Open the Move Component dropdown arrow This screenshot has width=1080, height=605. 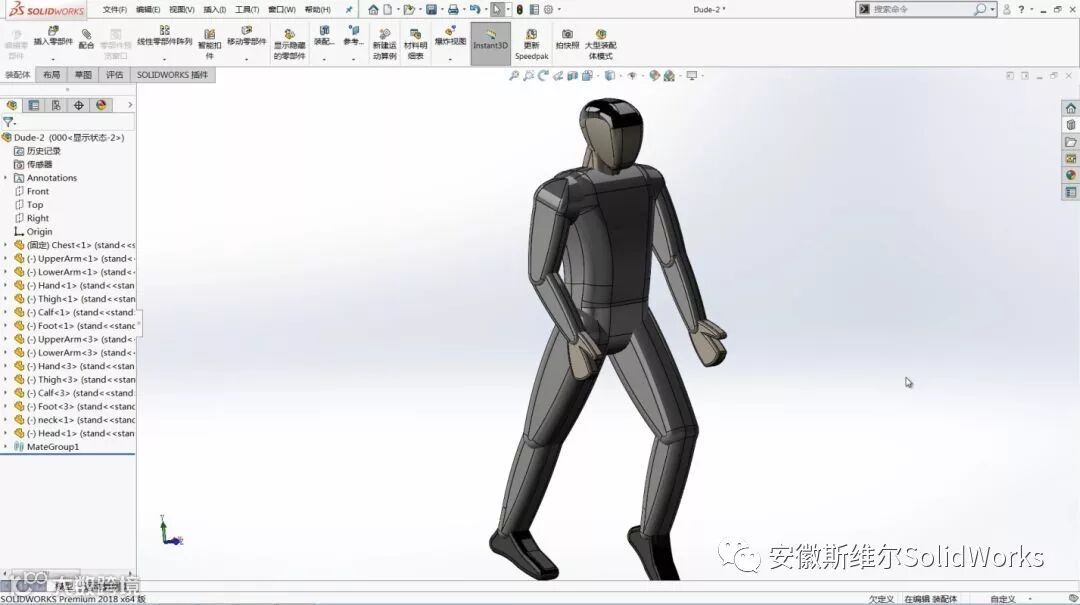tap(247, 59)
